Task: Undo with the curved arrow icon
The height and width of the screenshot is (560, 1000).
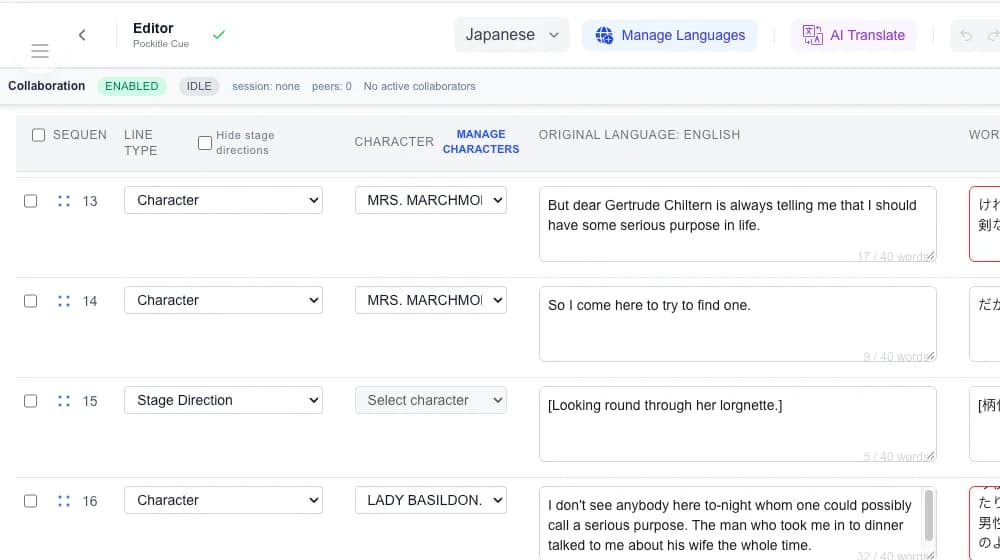Action: 966,36
